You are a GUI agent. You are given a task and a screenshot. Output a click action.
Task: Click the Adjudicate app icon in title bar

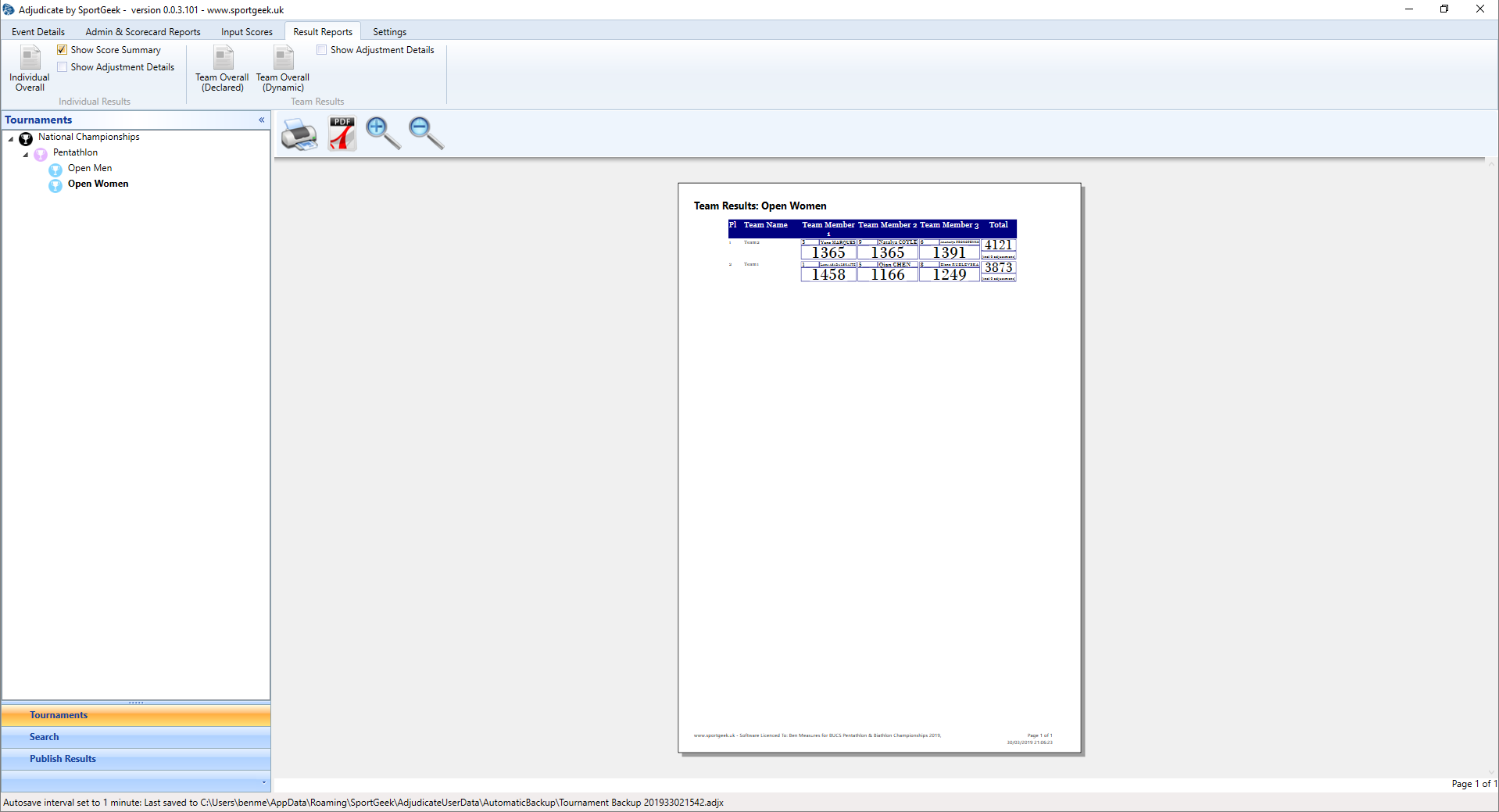9,9
